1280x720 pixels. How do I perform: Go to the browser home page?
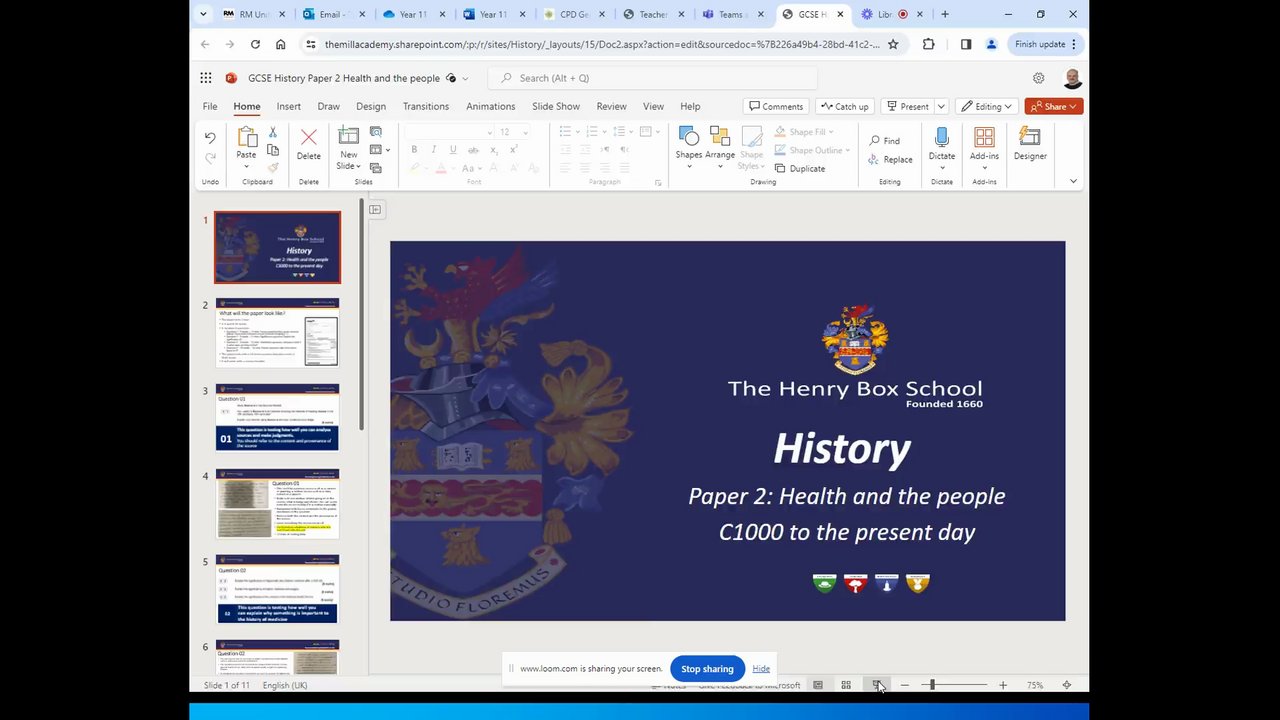280,44
